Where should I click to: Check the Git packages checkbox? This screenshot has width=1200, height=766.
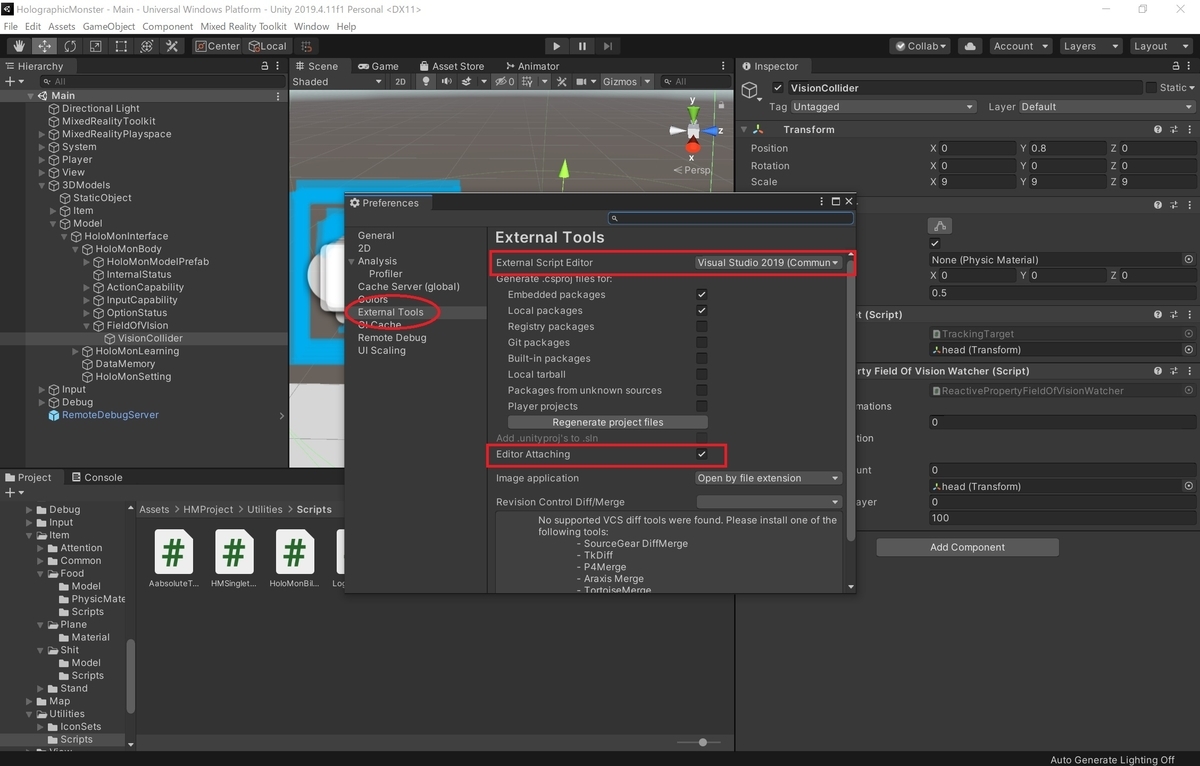[701, 342]
